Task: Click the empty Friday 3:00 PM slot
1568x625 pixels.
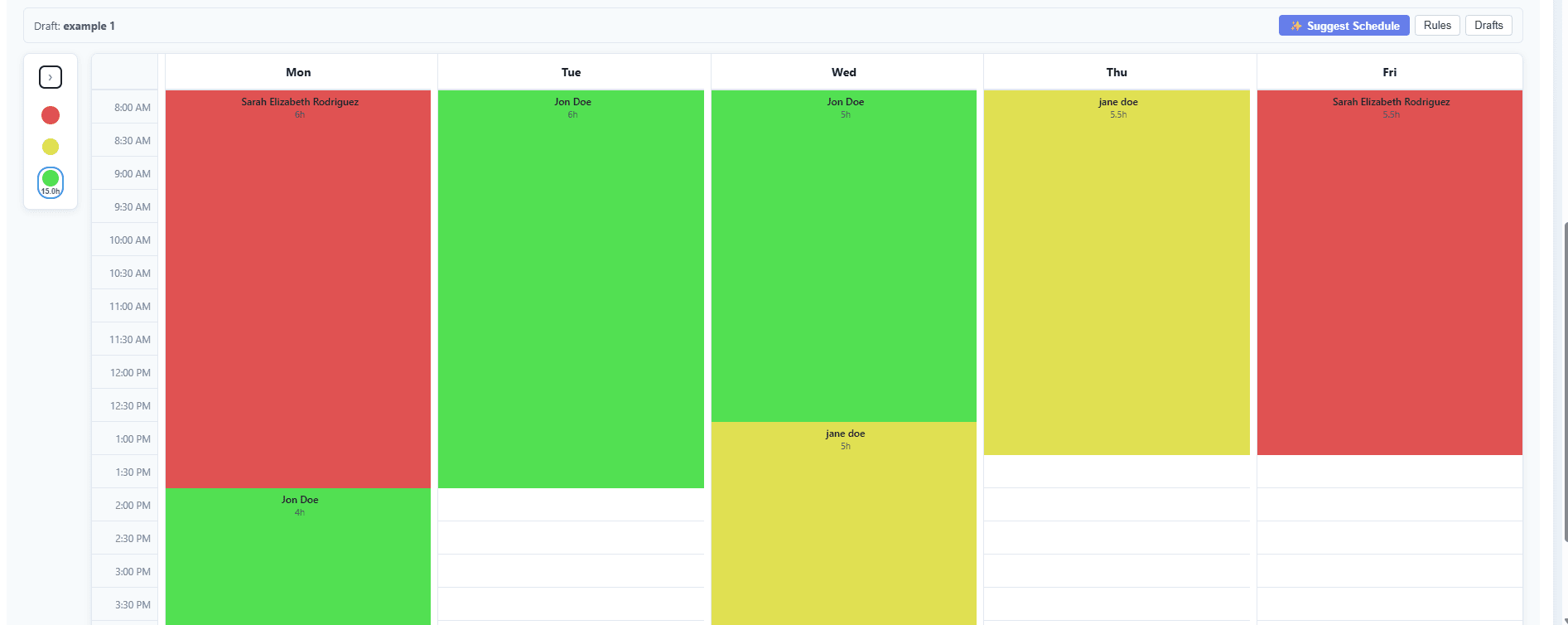Action: pyautogui.click(x=1390, y=571)
